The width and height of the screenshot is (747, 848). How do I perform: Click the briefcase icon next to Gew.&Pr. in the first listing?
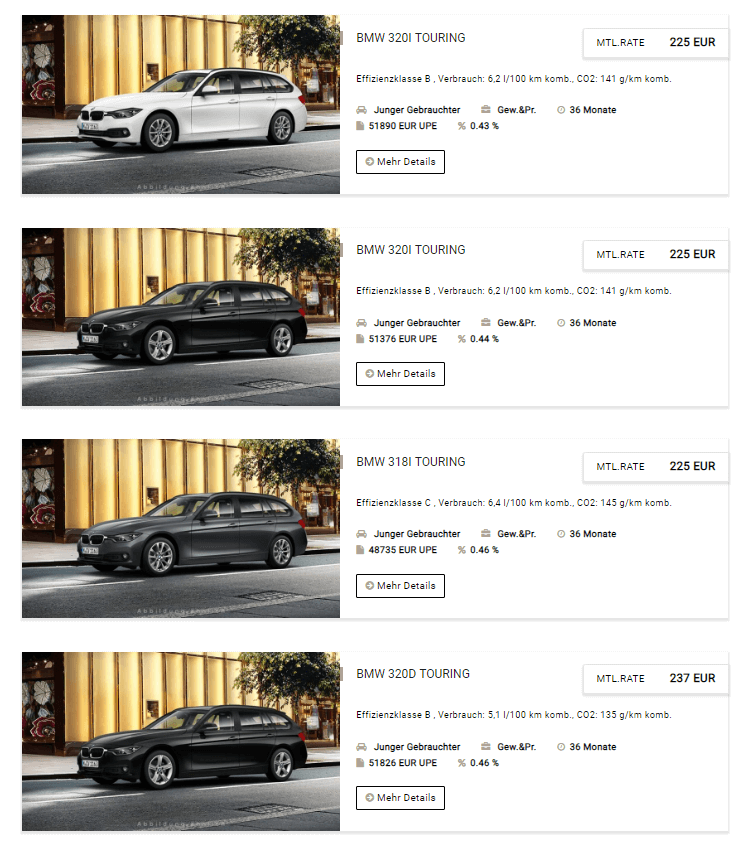click(486, 109)
